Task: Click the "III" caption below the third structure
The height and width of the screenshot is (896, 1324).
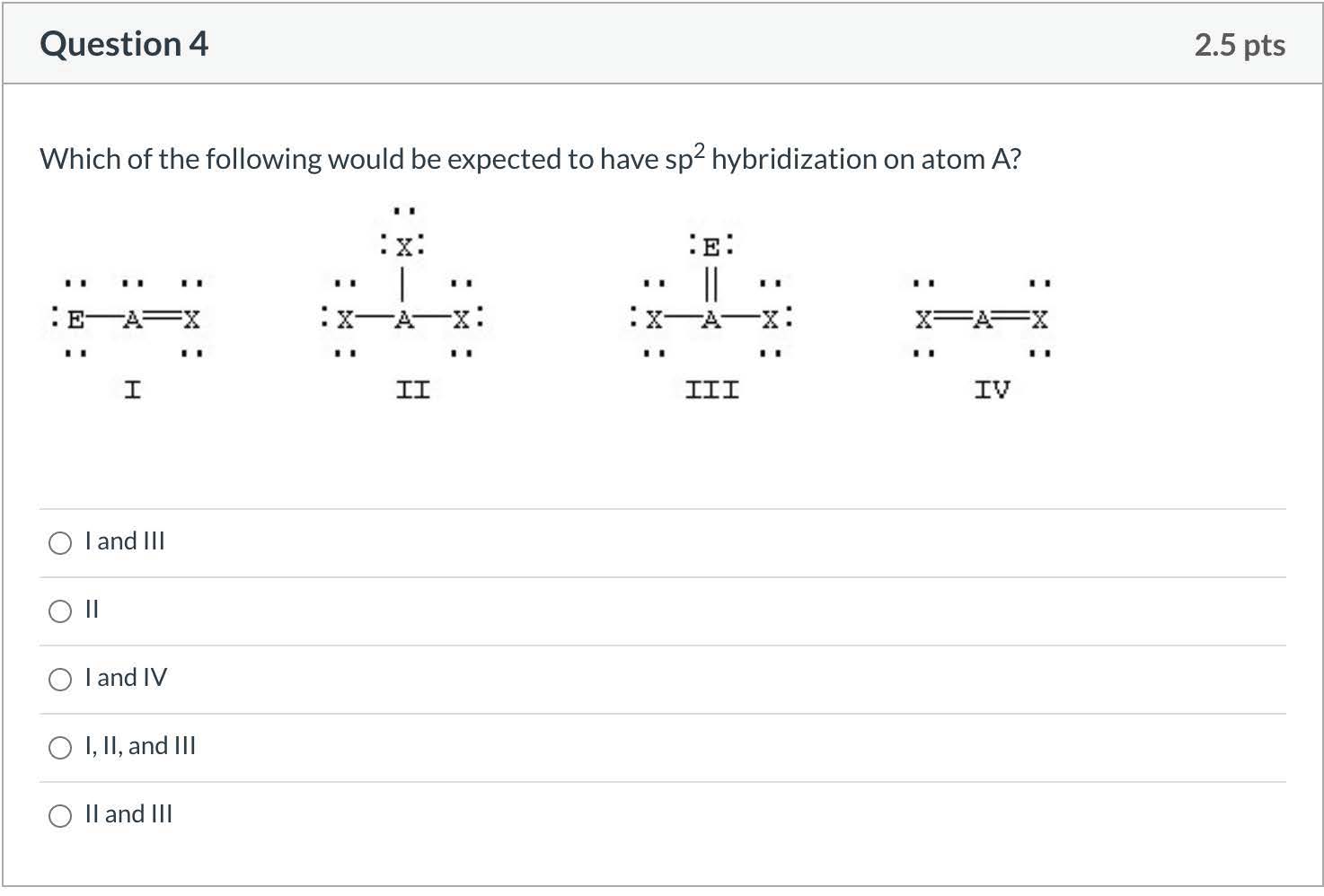Action: (x=712, y=390)
